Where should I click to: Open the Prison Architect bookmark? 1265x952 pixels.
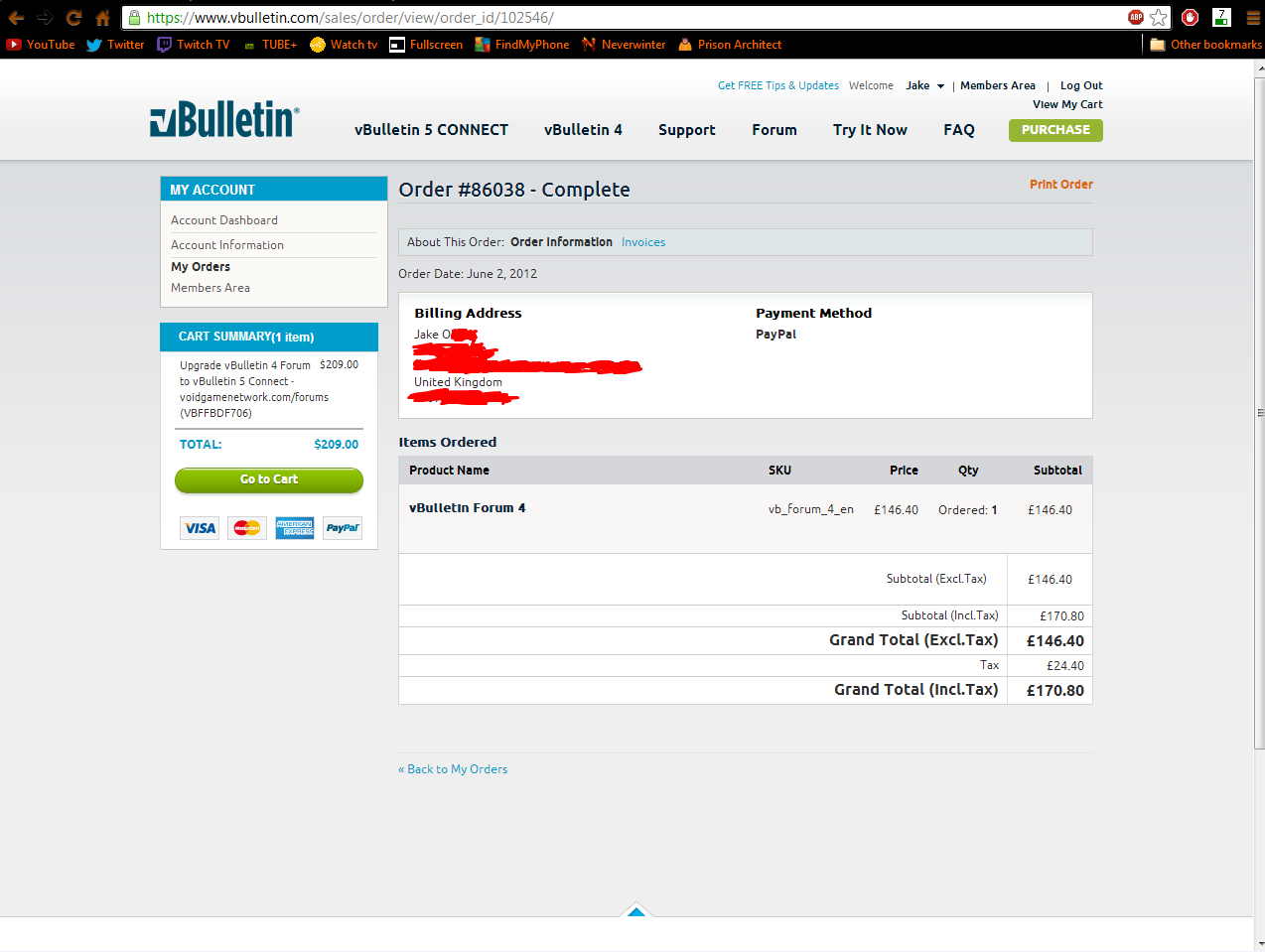pyautogui.click(x=730, y=45)
